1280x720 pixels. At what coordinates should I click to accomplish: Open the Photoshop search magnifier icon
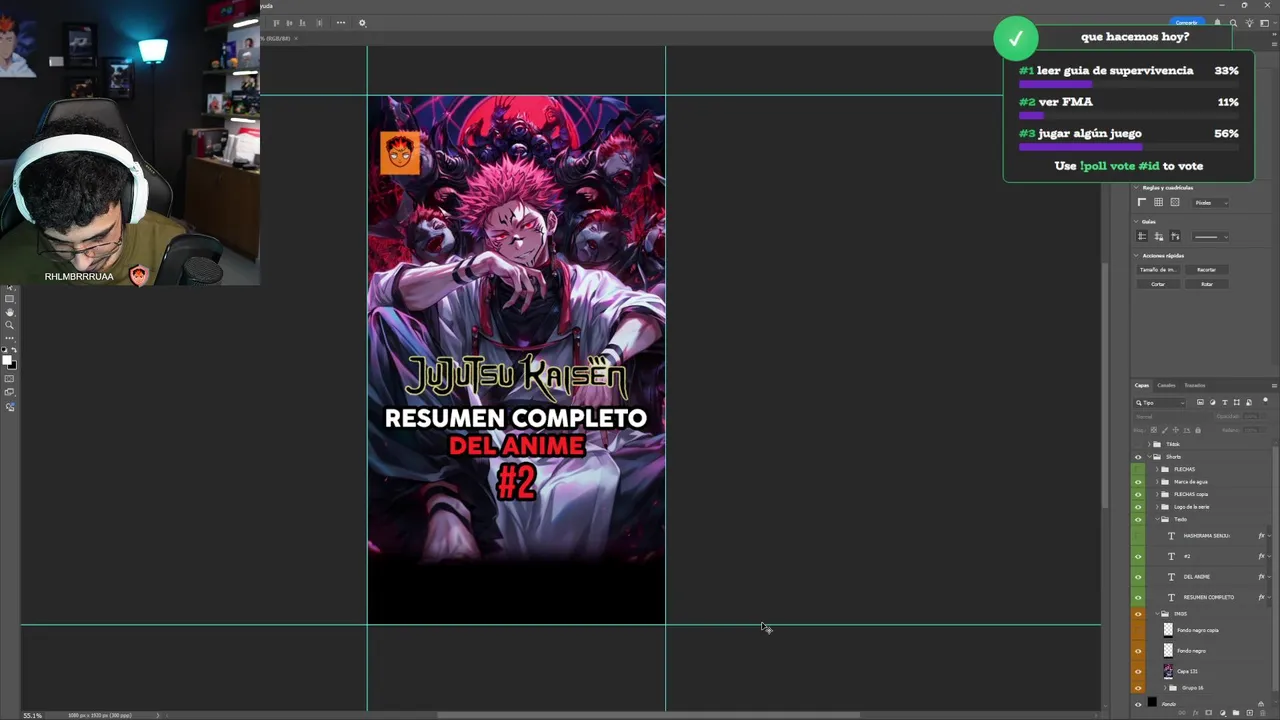[1233, 23]
